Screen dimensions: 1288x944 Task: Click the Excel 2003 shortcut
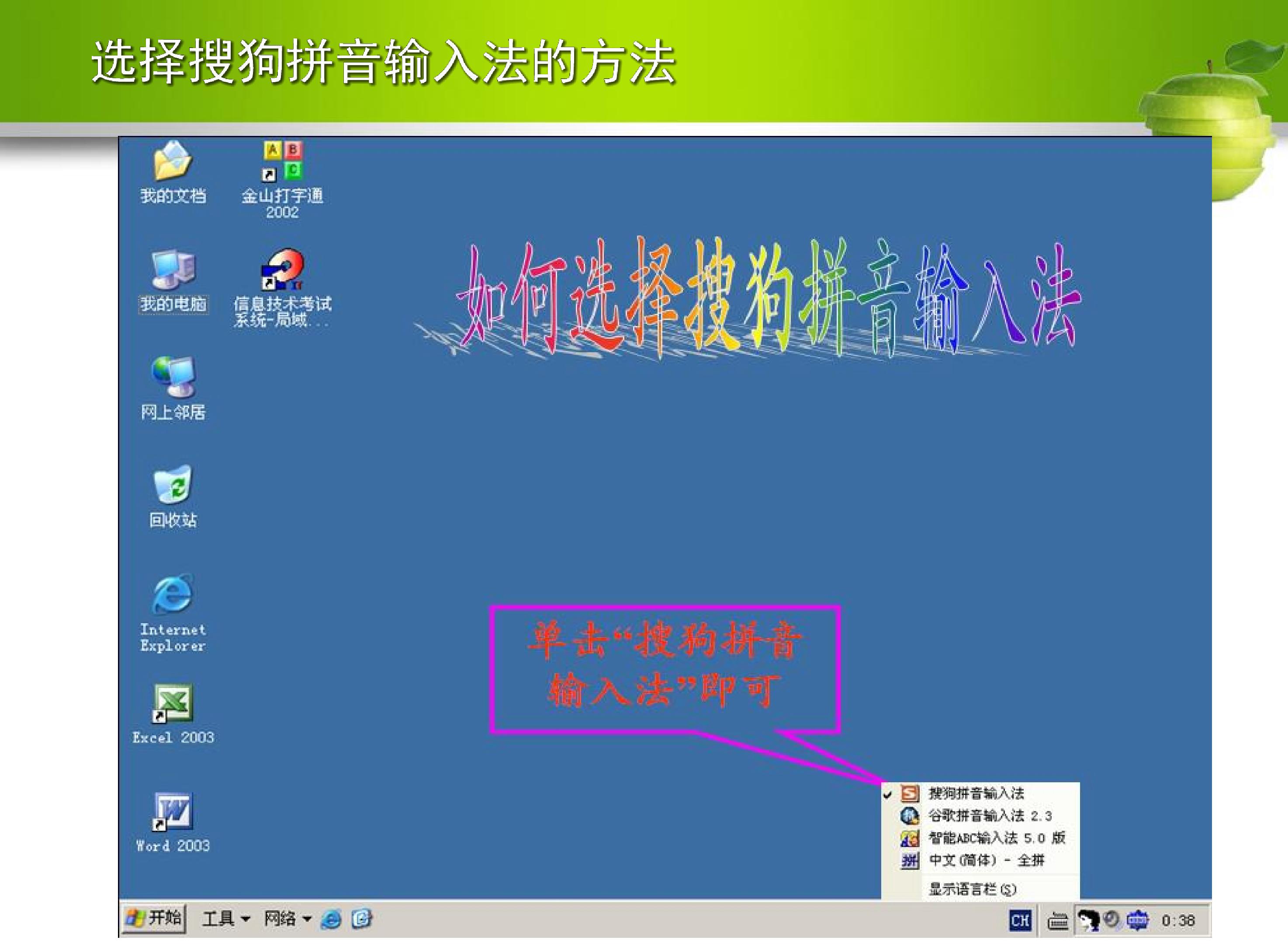point(173,714)
